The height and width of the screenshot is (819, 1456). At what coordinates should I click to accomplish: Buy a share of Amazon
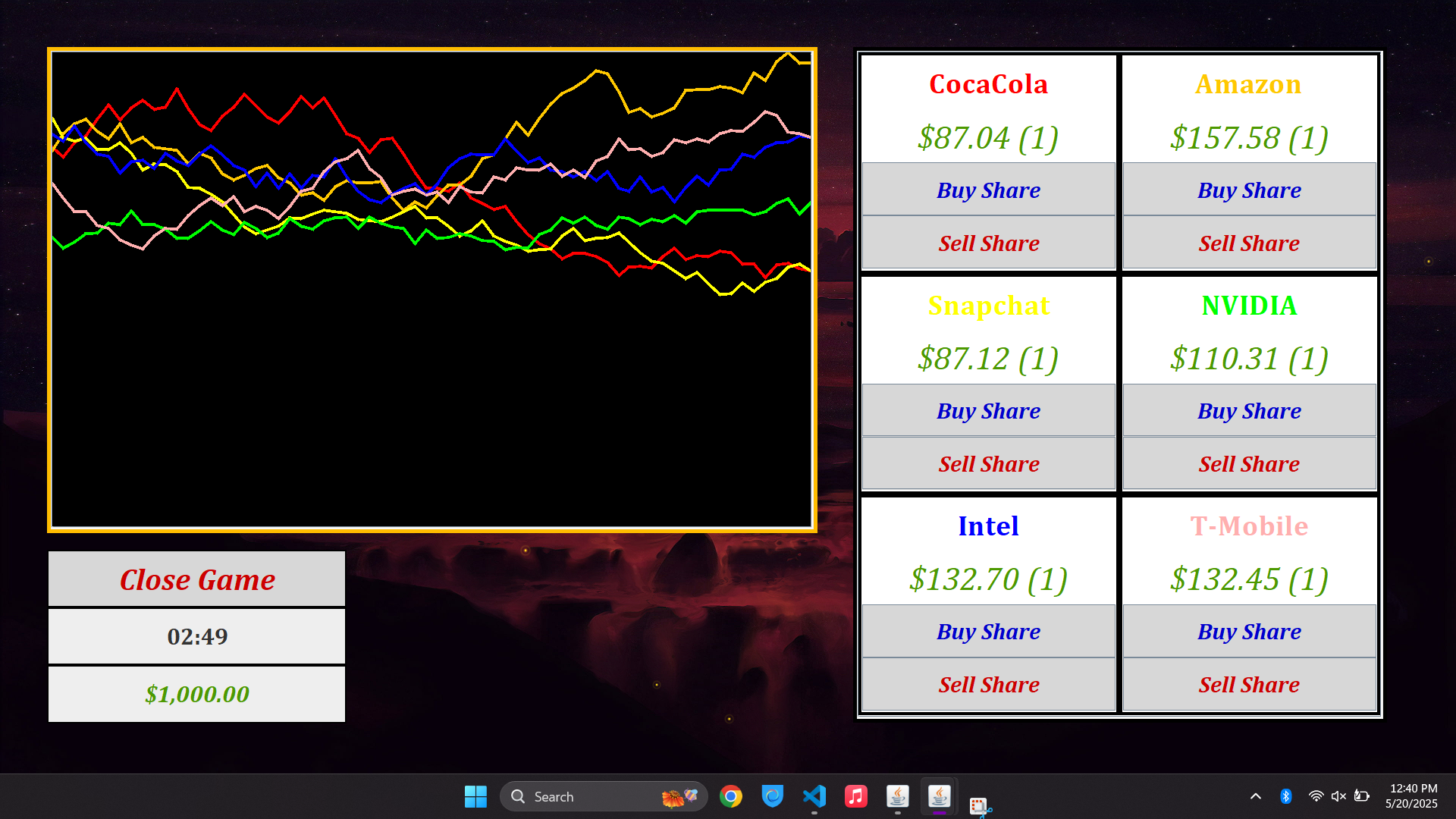click(1249, 190)
